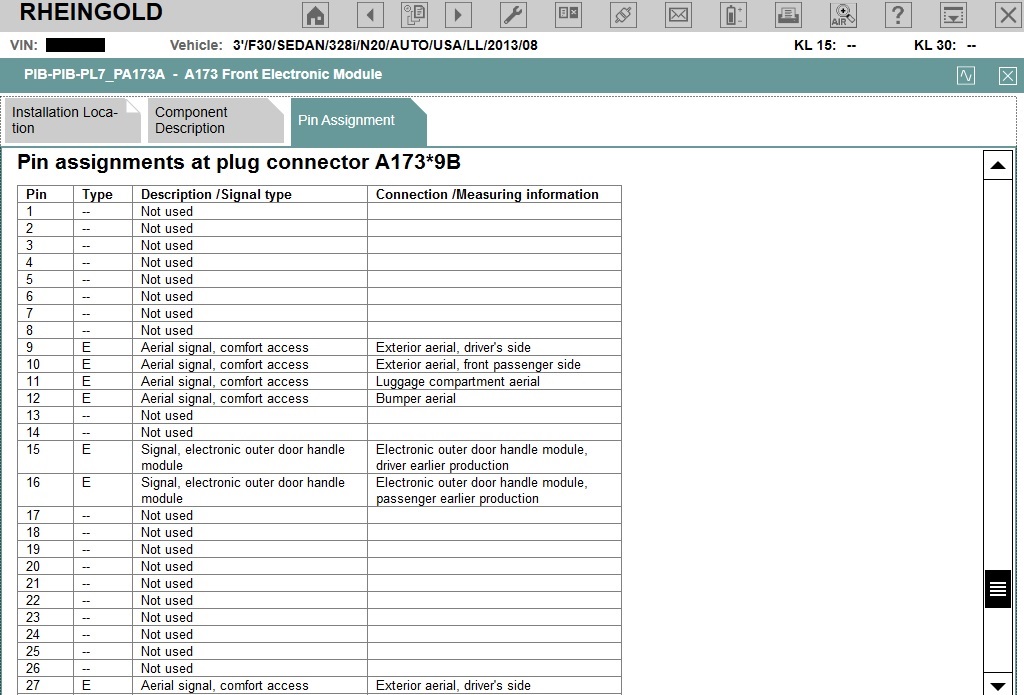Switch to Component Description tab
Viewport: 1024px width, 695px height.
coord(216,120)
